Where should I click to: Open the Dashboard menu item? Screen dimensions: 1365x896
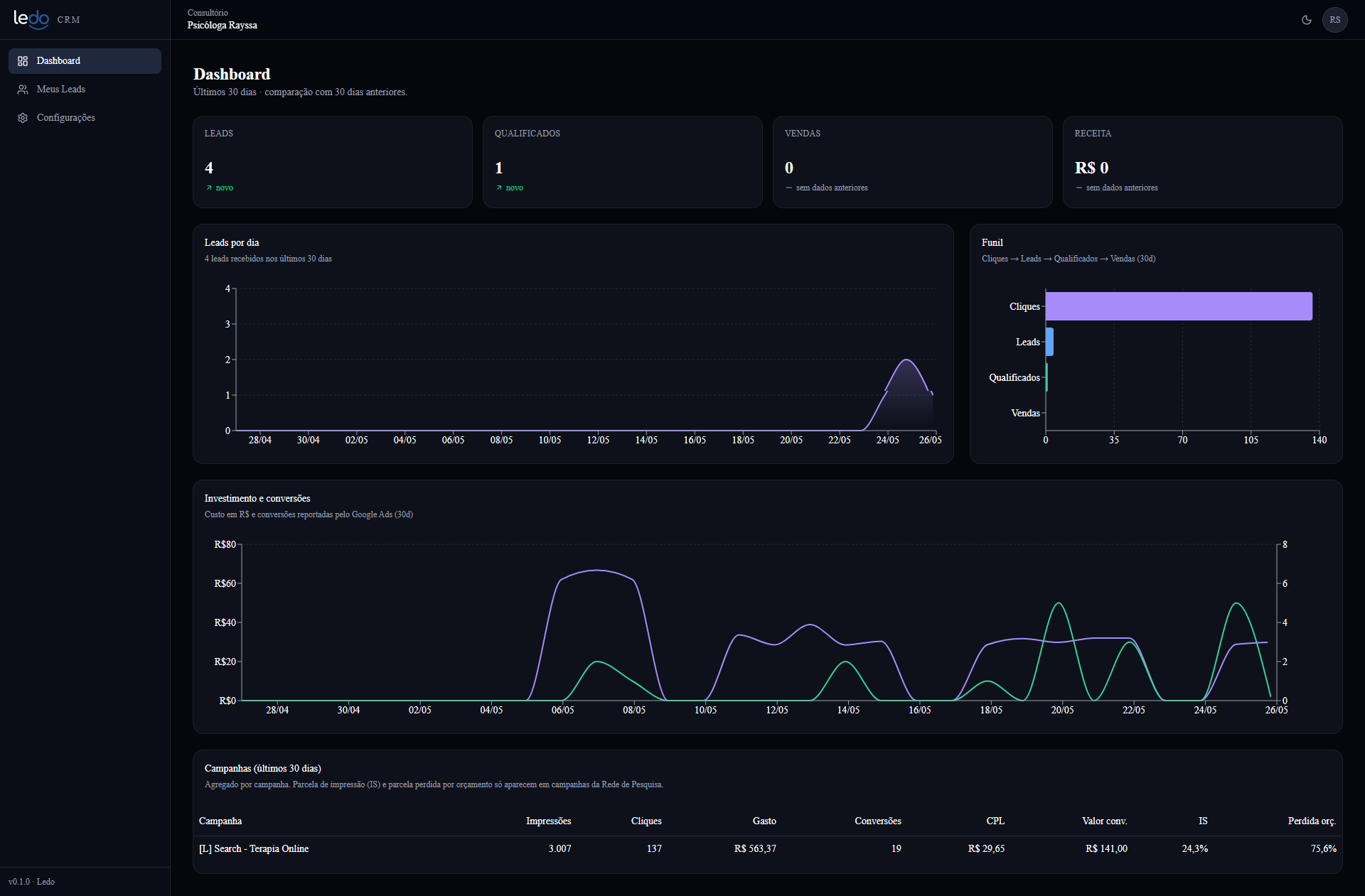85,61
